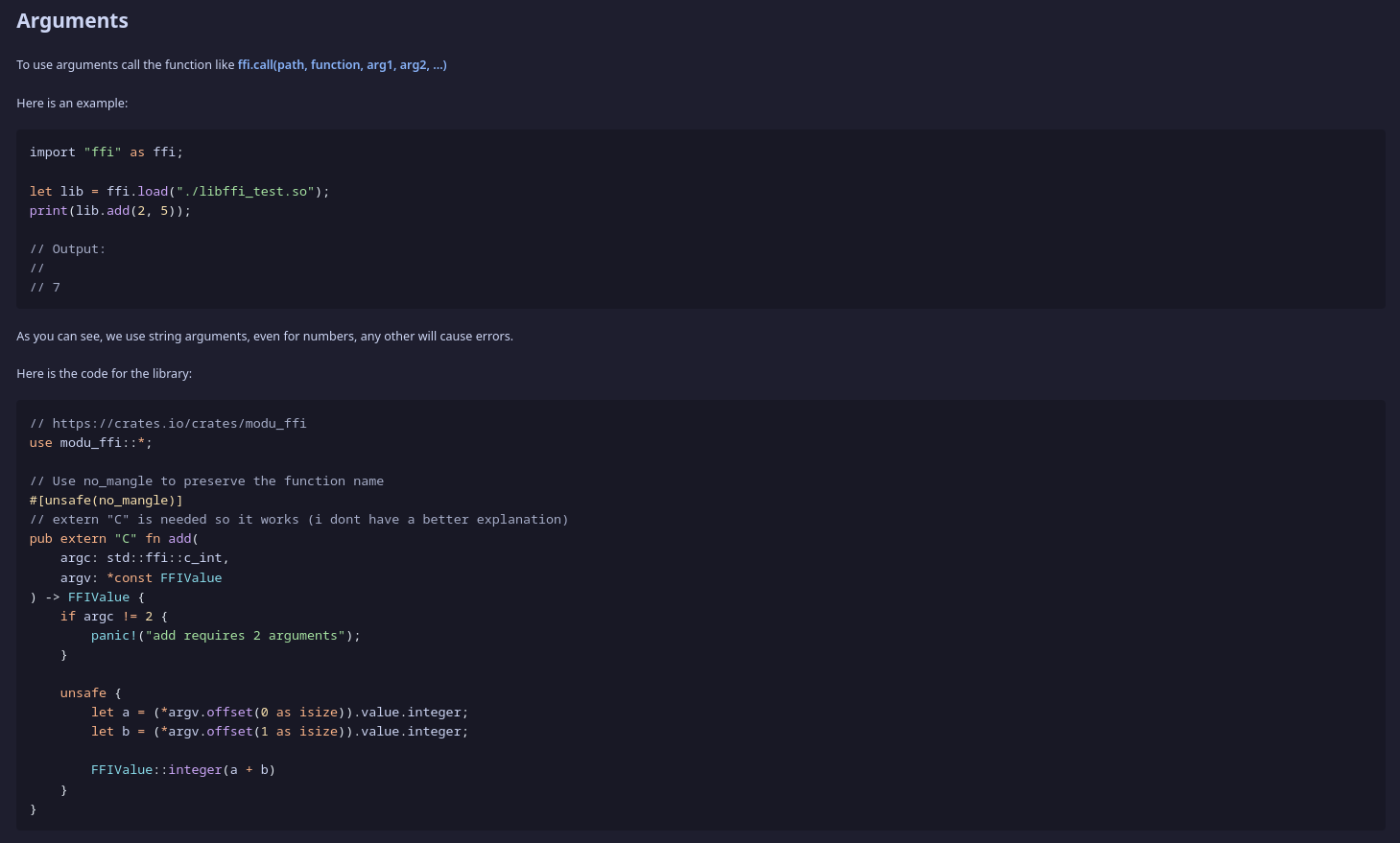Click the "let b =" argv.offset(1) line
1400x843 pixels.
click(279, 732)
